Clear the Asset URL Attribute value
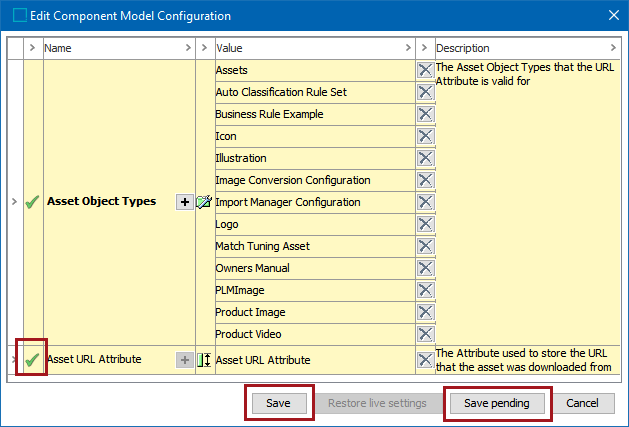 (x=425, y=360)
